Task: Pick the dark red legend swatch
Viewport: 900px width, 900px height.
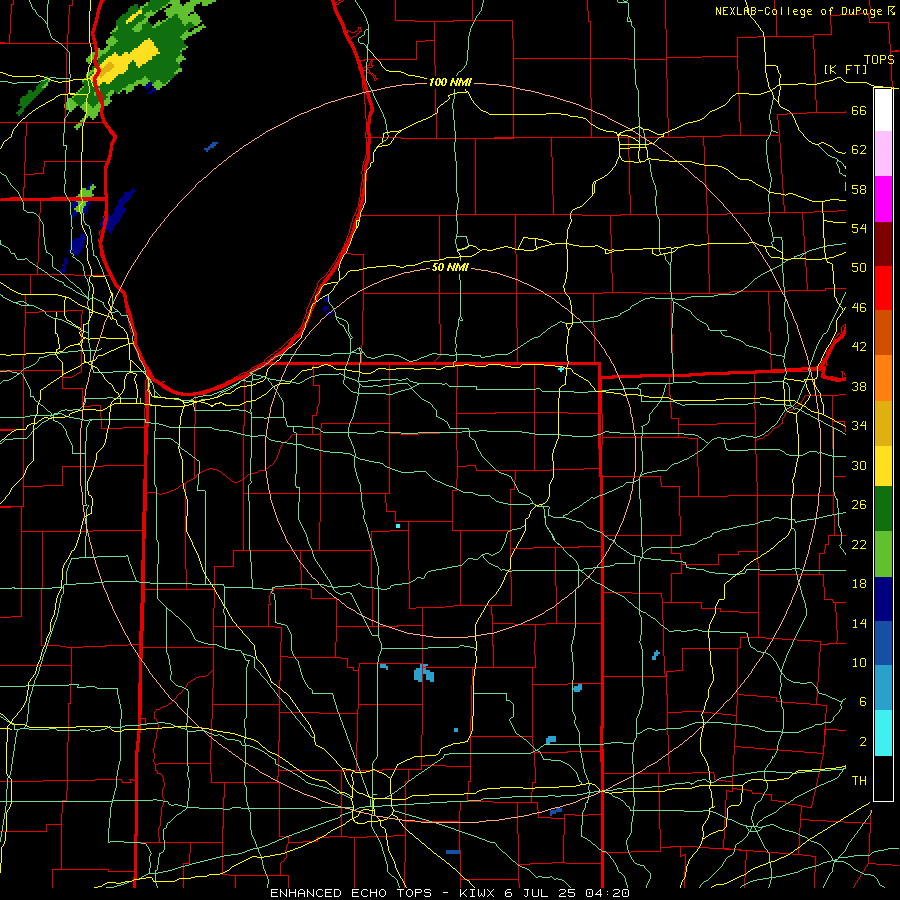Action: coord(883,244)
